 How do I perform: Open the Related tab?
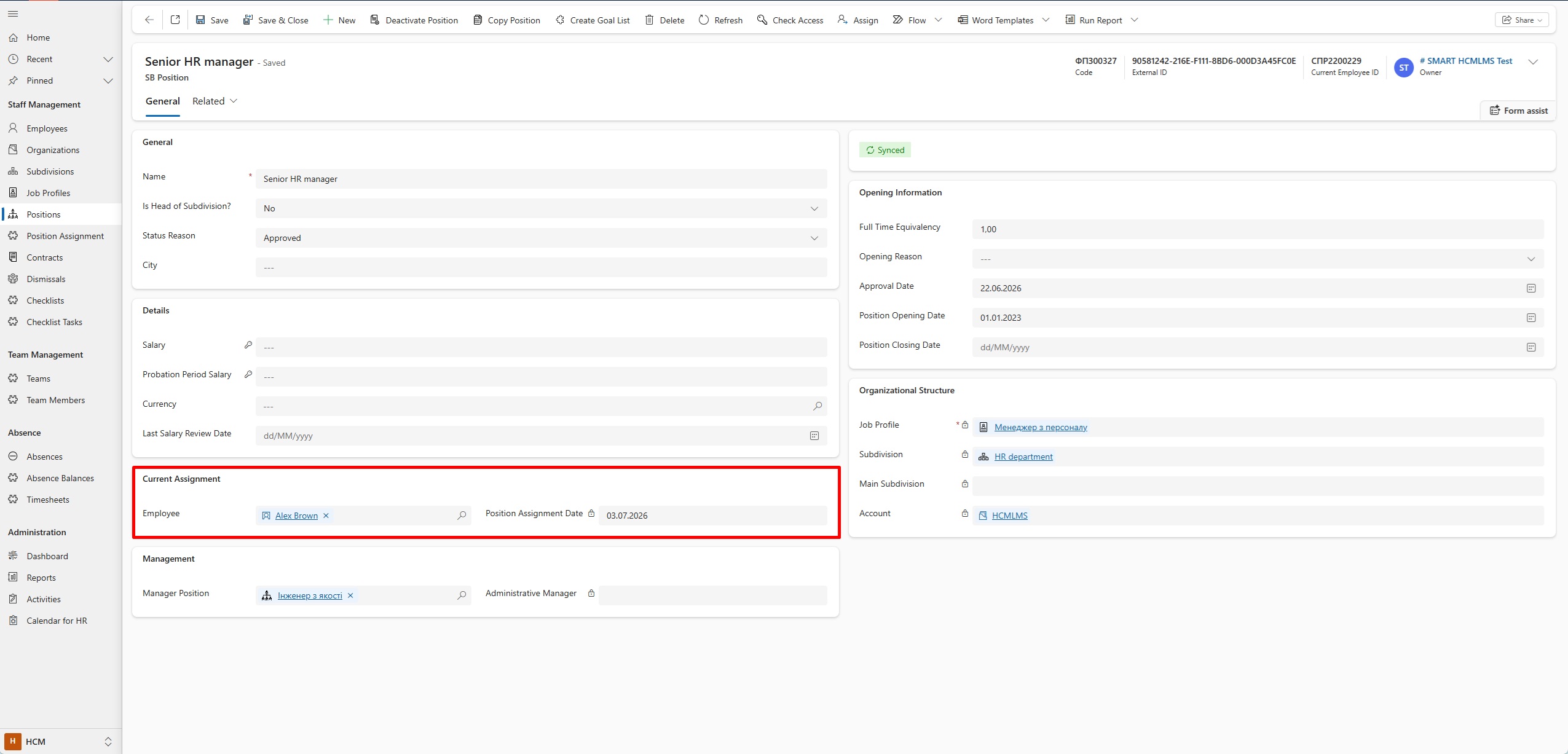point(215,101)
